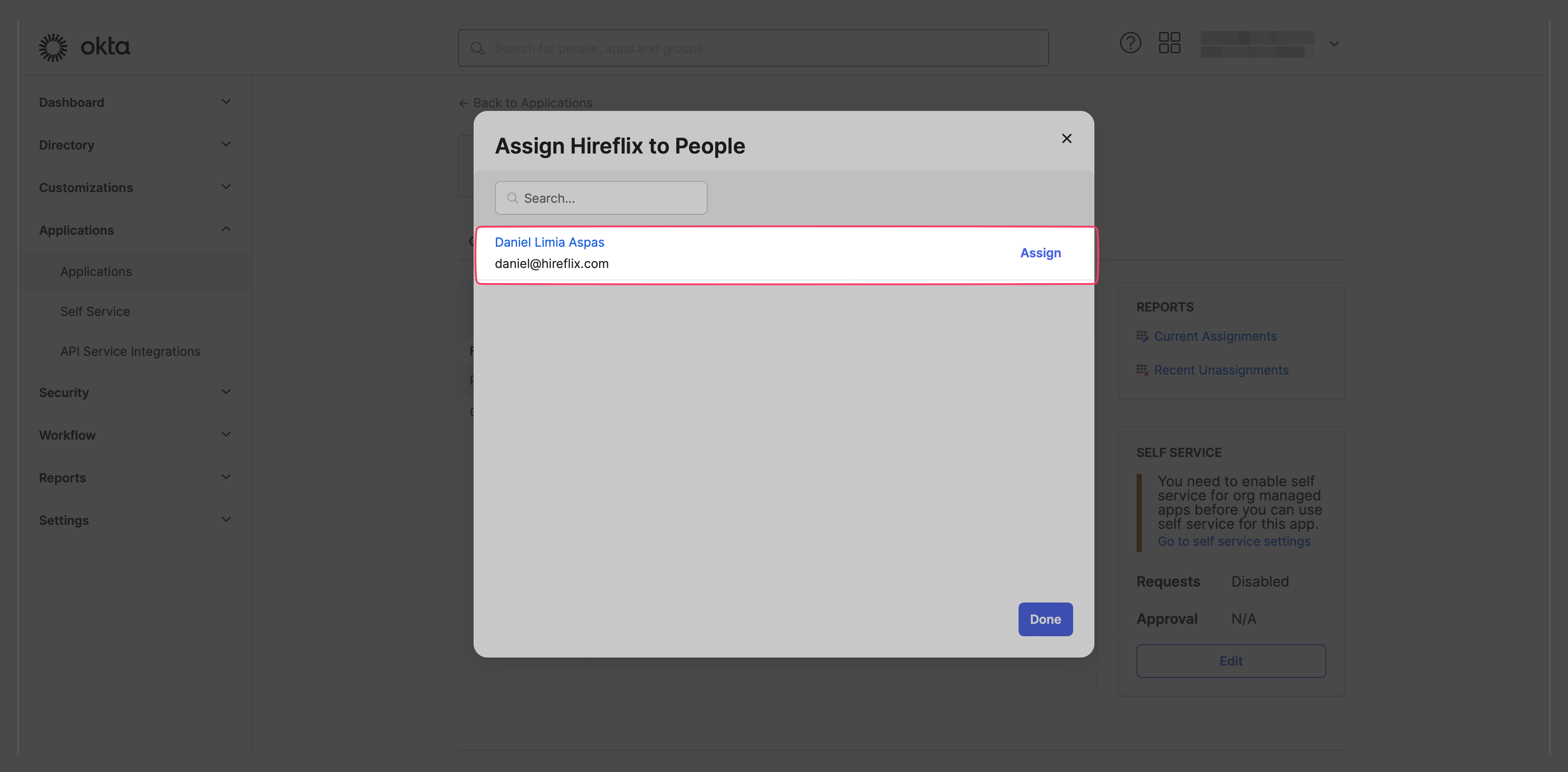Image resolution: width=1568 pixels, height=772 pixels.
Task: Open the Current Assignments report link
Action: click(1215, 336)
